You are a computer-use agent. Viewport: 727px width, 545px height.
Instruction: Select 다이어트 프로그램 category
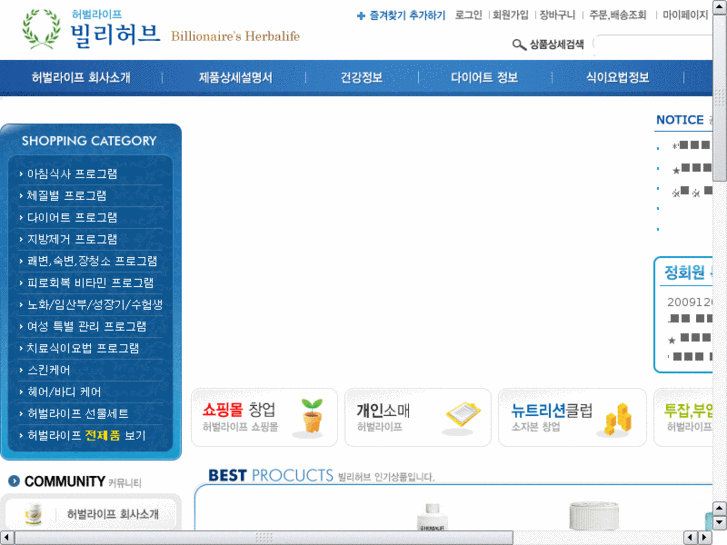coord(72,218)
